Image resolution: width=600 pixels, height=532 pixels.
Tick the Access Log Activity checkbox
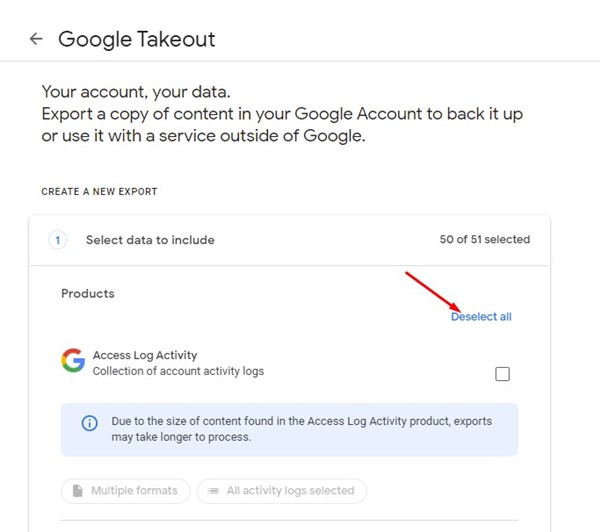pyautogui.click(x=502, y=374)
